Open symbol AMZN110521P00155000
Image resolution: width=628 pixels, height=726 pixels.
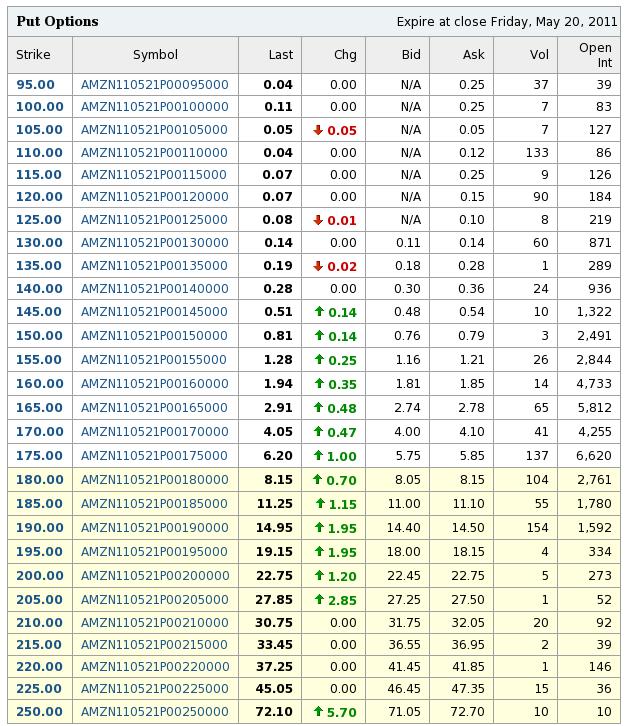coord(154,360)
